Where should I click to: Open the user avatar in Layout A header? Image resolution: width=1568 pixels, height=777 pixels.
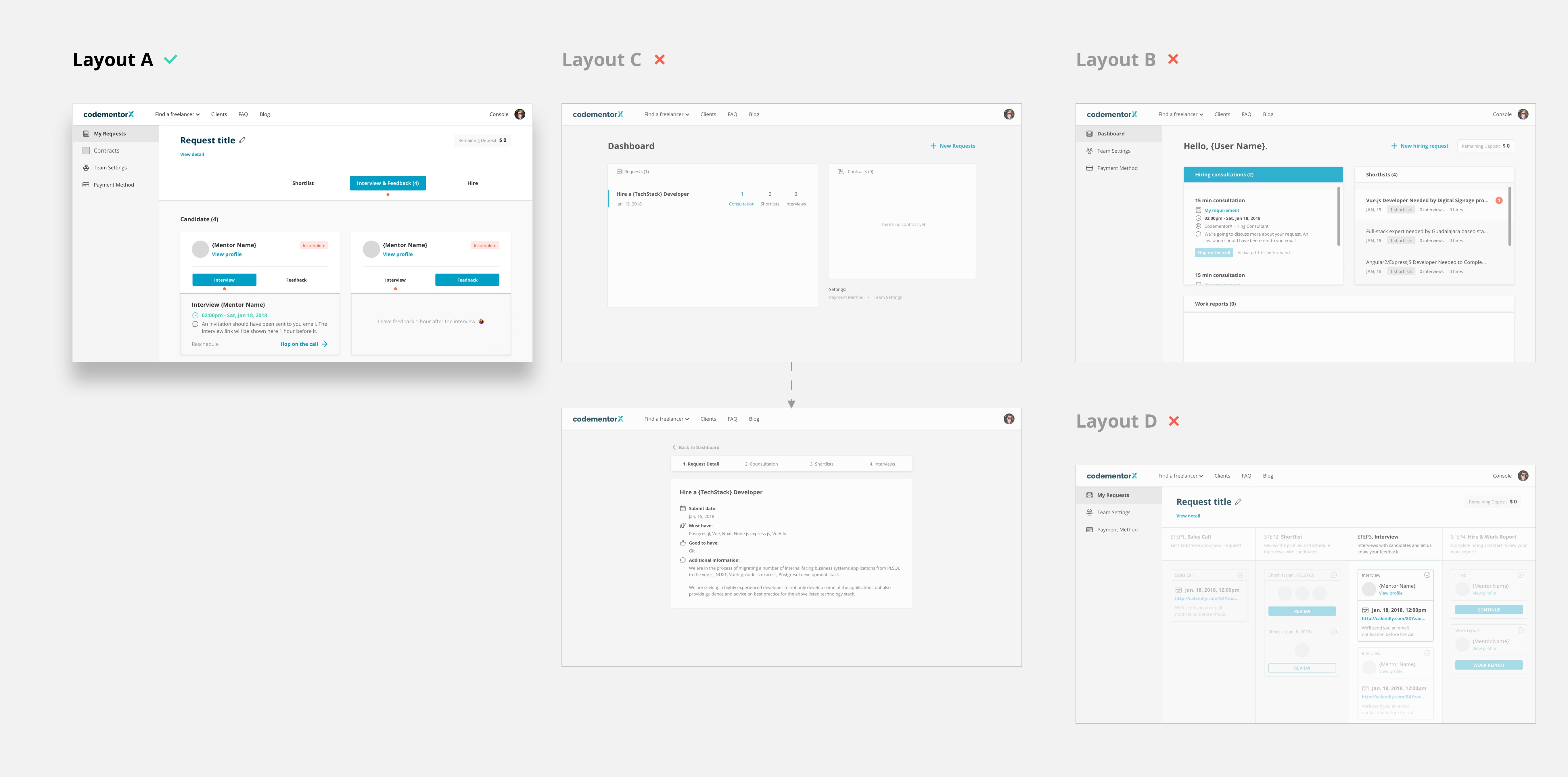tap(520, 114)
